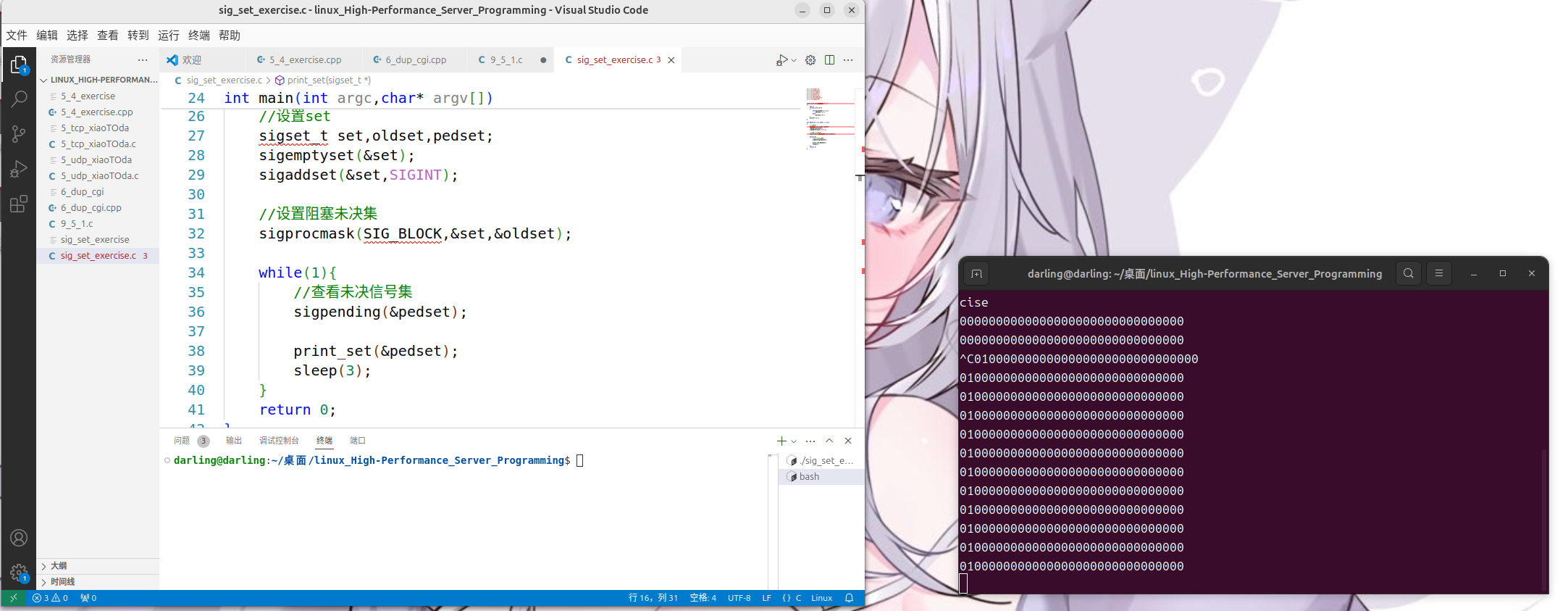Close the bottom terminal panel
This screenshot has width=1568, height=611.
point(848,441)
